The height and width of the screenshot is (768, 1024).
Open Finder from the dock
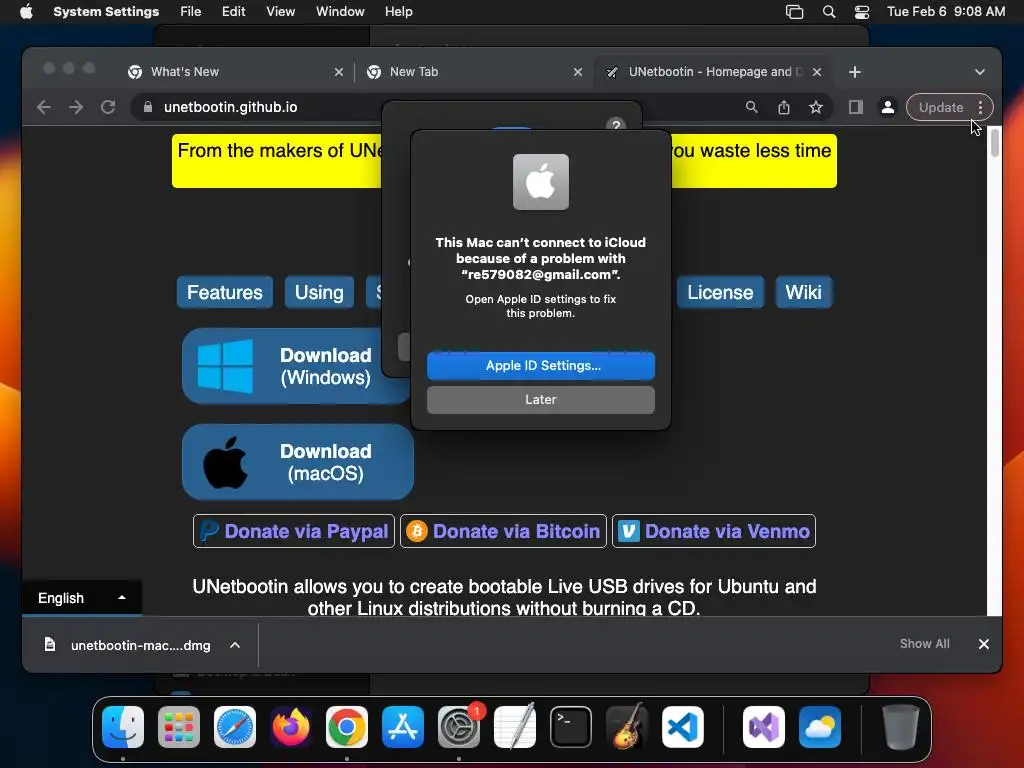pyautogui.click(x=123, y=727)
